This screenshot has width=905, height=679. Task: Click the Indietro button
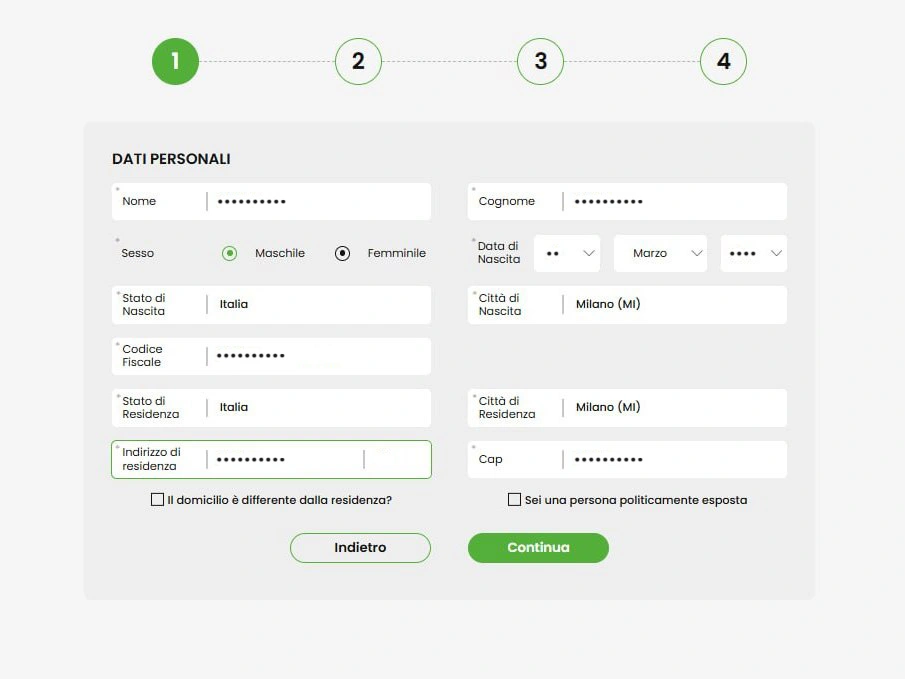coord(360,547)
